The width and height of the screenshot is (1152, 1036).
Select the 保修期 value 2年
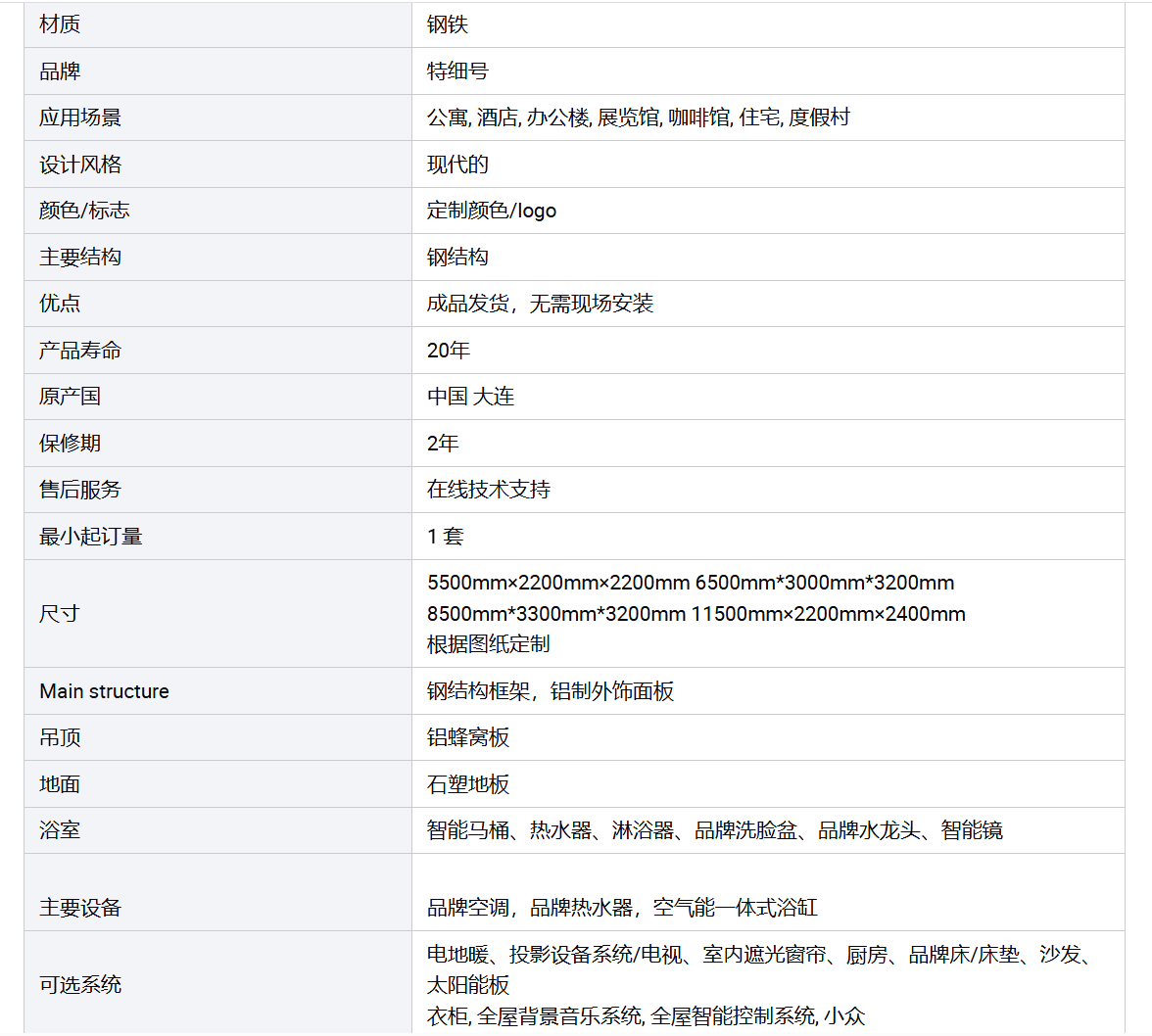pyautogui.click(x=443, y=444)
